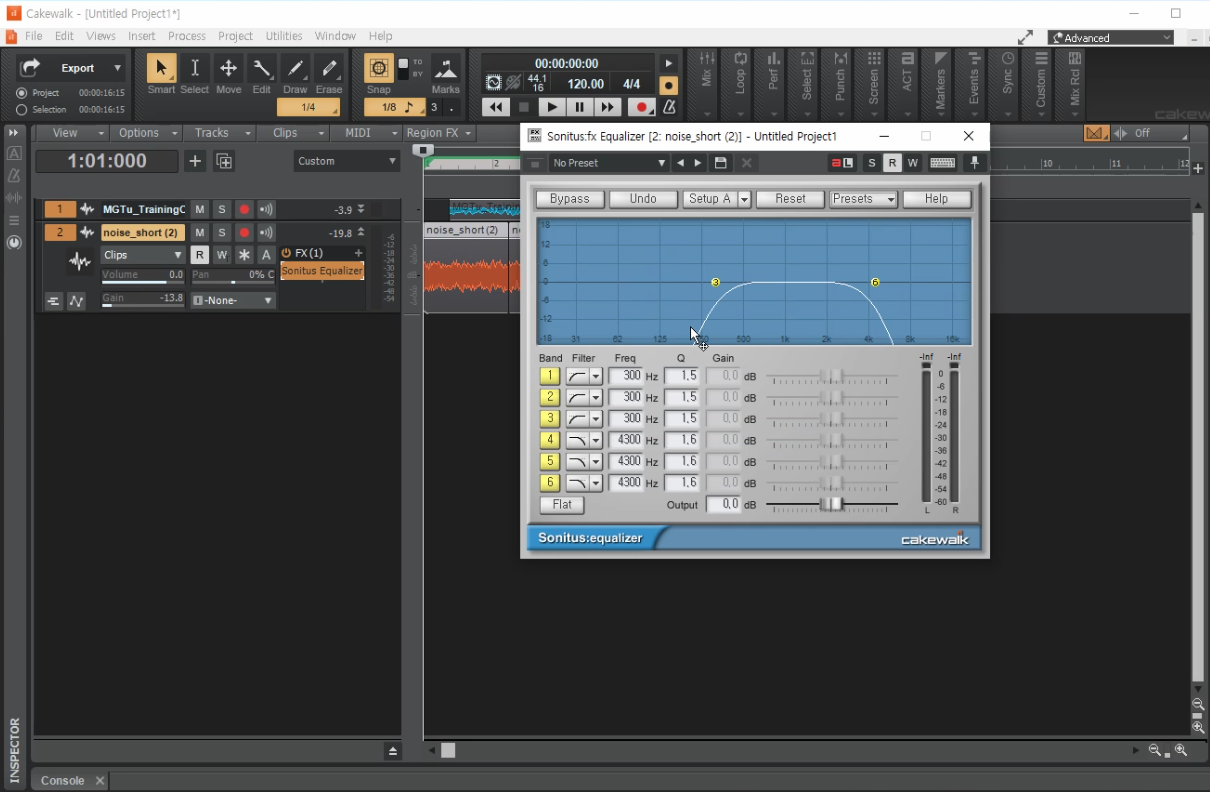
Task: Open the Insert menu
Action: [x=141, y=36]
